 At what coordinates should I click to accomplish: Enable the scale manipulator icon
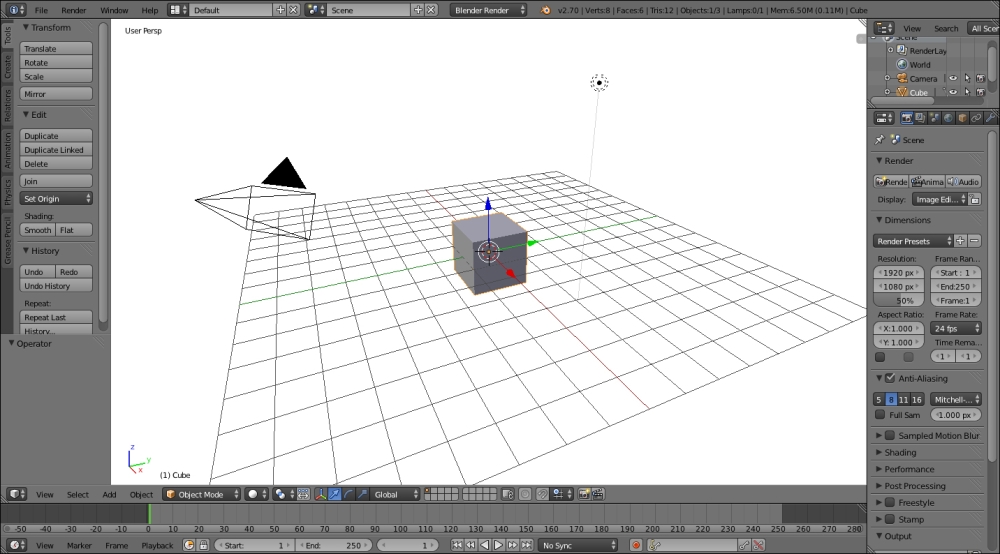tap(362, 494)
